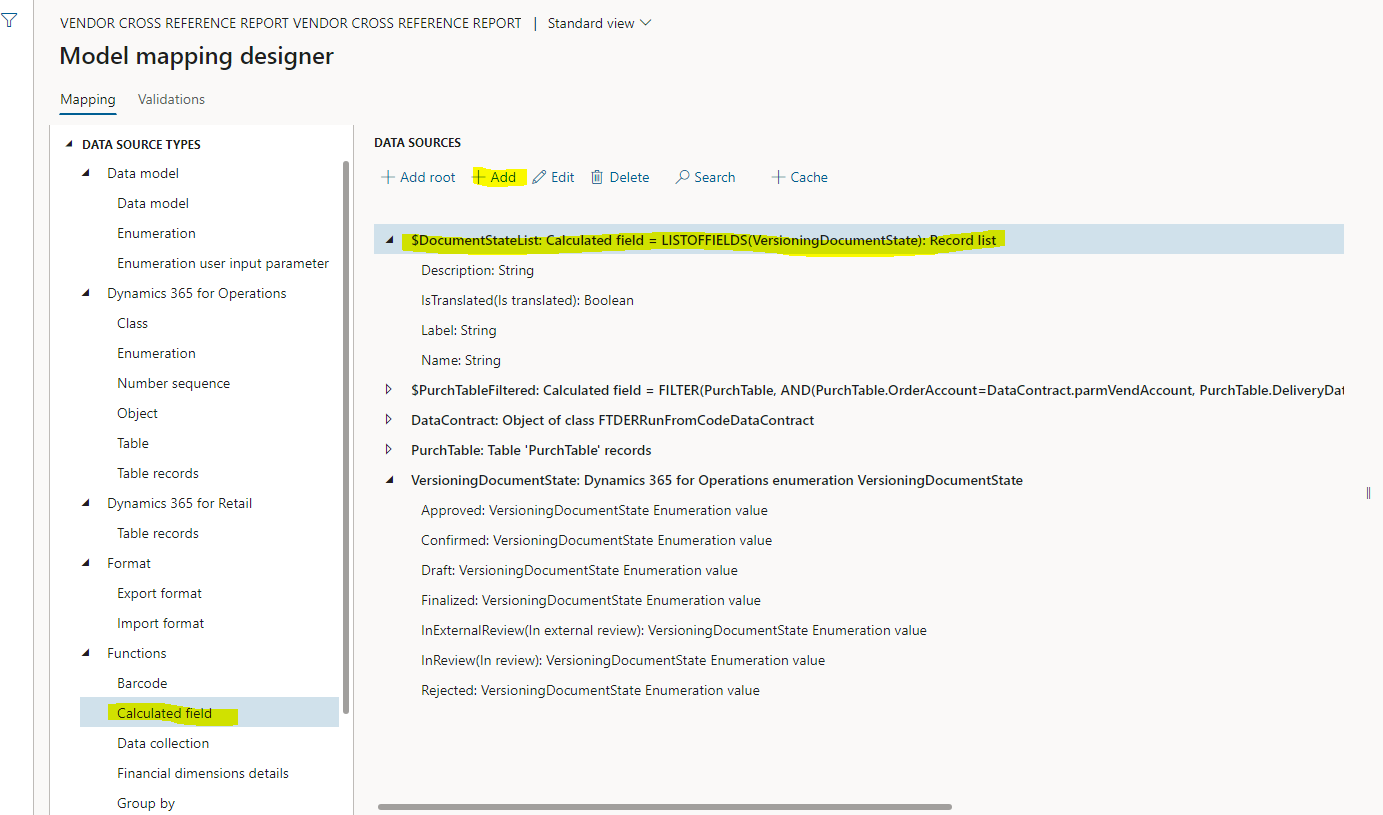The height and width of the screenshot is (815, 1383).
Task: Click the Edit pencil icon
Action: pyautogui.click(x=538, y=176)
